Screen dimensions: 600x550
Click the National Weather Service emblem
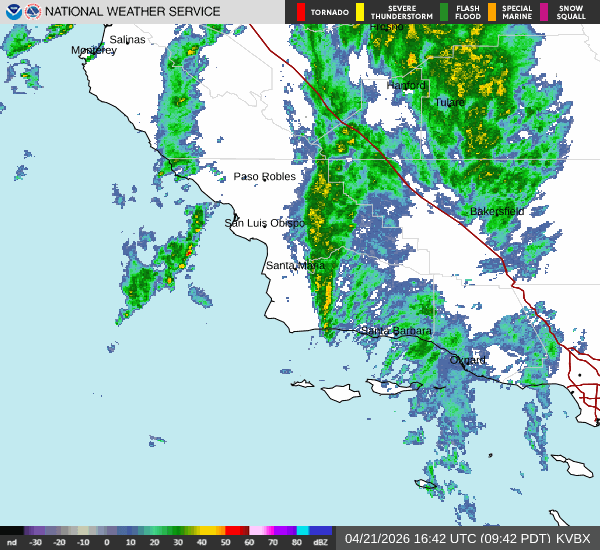[x=33, y=12]
